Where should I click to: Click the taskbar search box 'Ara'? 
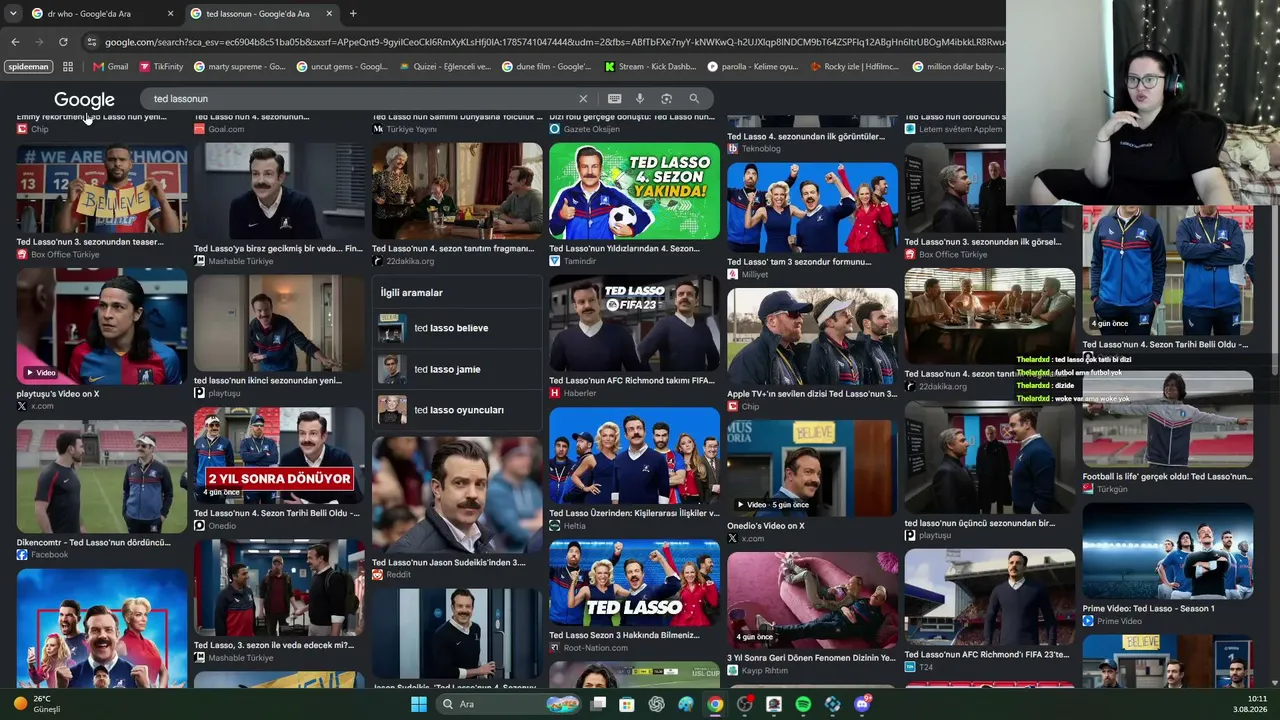click(510, 704)
